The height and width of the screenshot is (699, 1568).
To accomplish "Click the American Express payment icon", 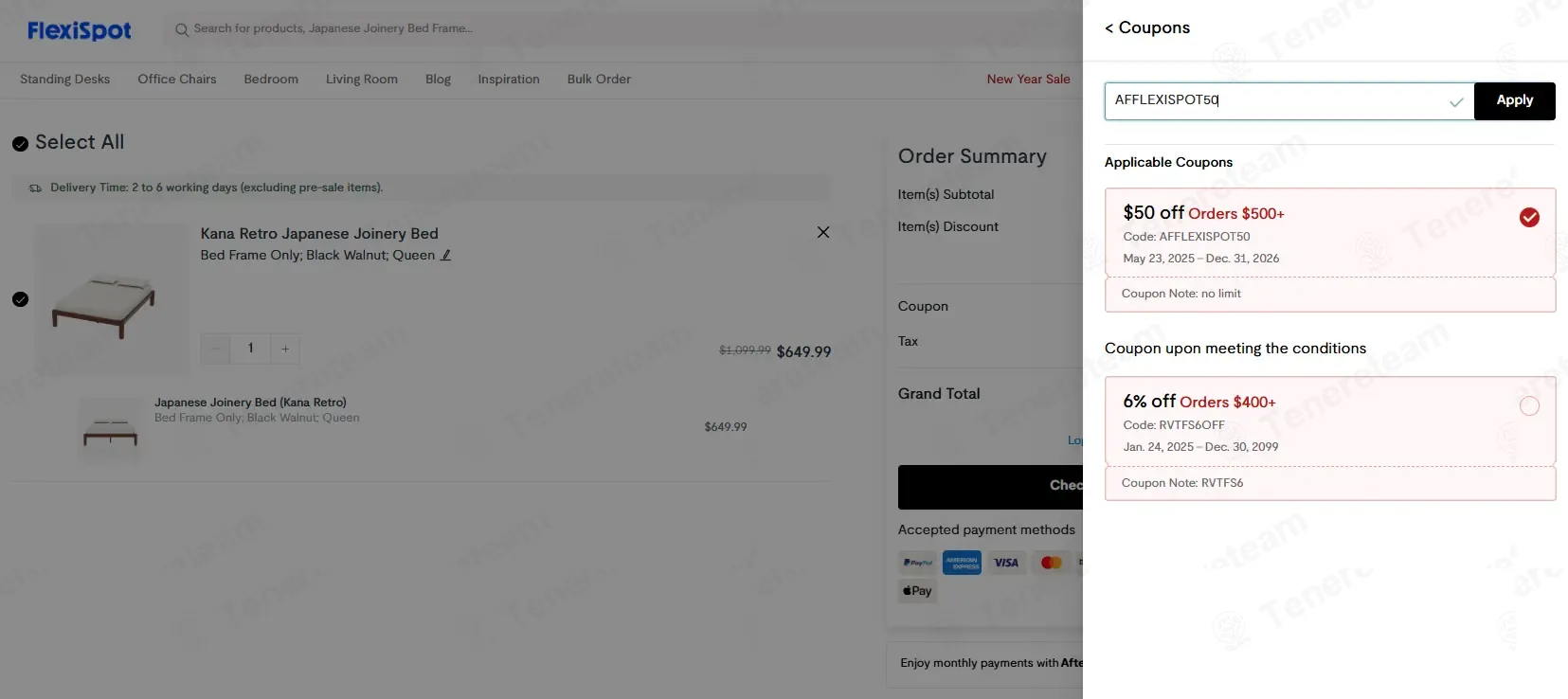I will 962,563.
